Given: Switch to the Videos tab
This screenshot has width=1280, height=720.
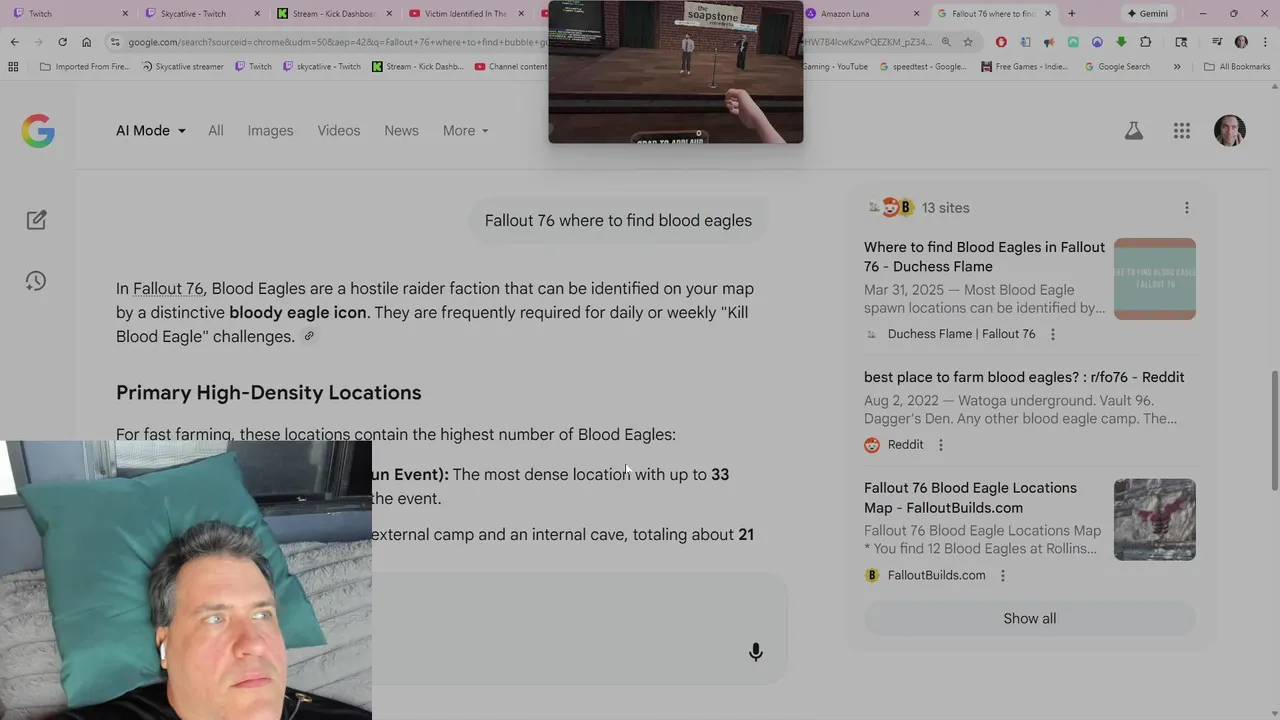Looking at the screenshot, I should [339, 131].
